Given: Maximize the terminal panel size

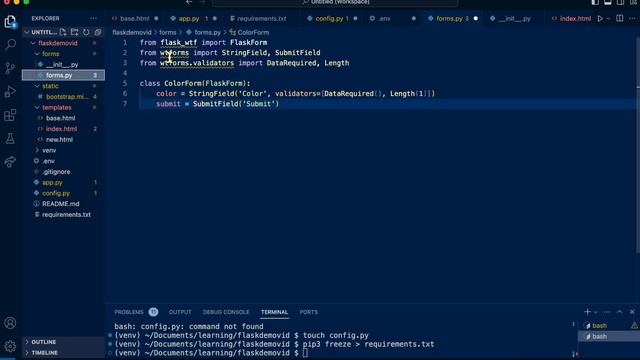Looking at the screenshot, I should (x=620, y=312).
